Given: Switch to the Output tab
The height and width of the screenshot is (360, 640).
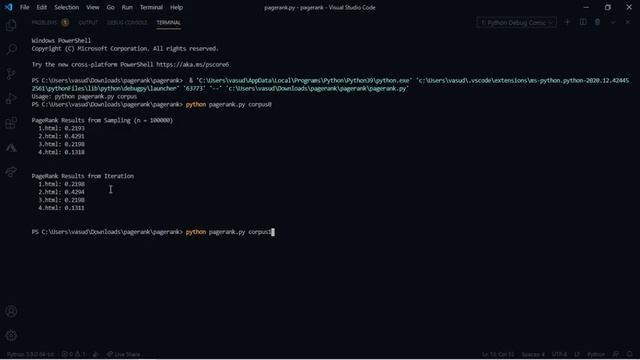Looking at the screenshot, I should (88, 22).
